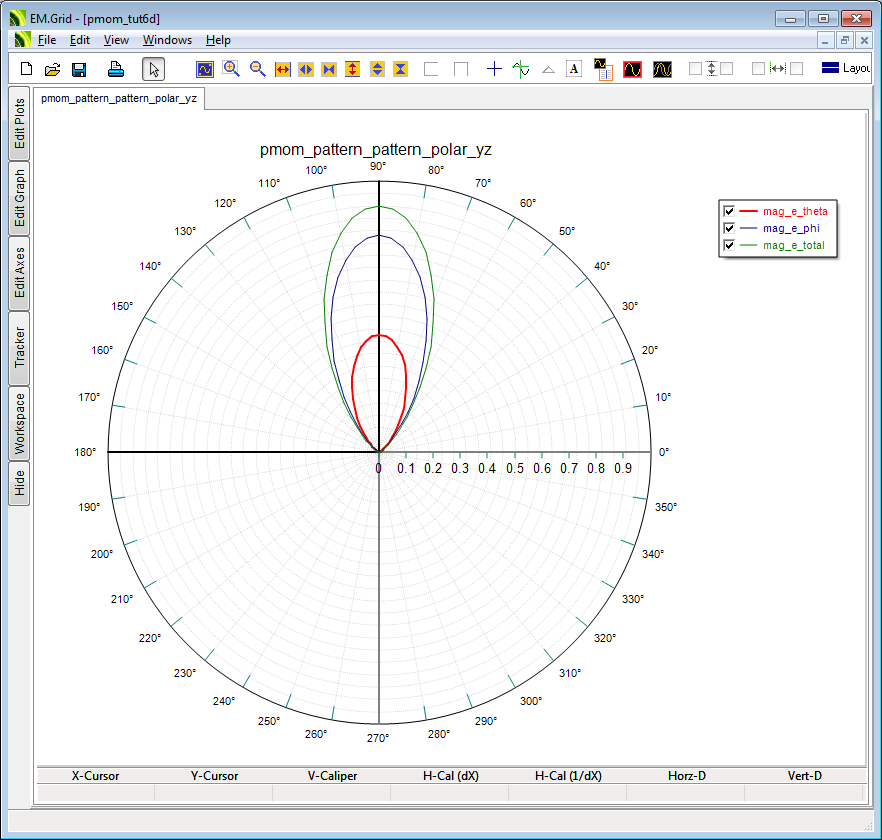This screenshot has width=882, height=840.
Task: Hide the mag_e_total trace
Action: tap(729, 245)
